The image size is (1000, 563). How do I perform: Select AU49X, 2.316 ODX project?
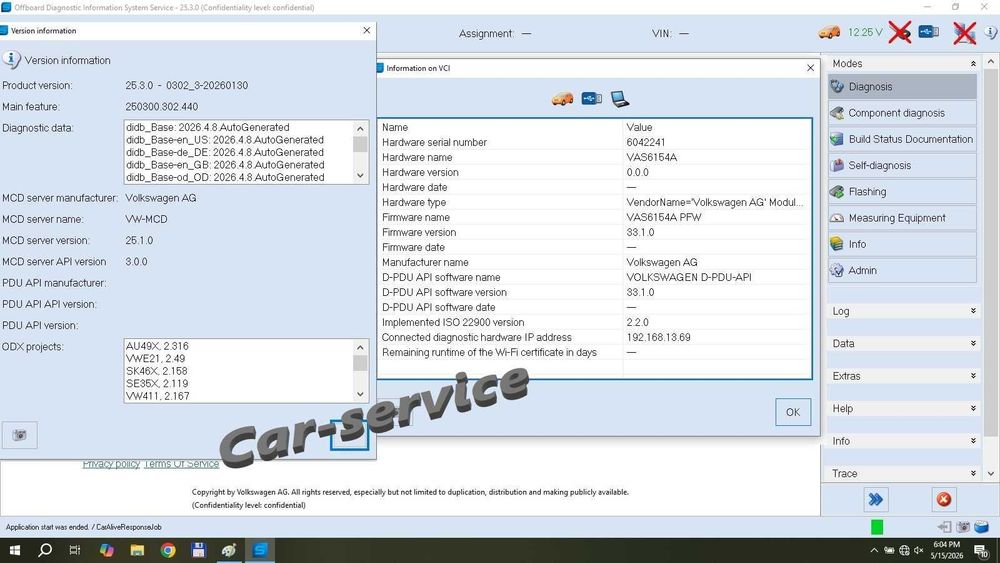pyautogui.click(x=157, y=346)
